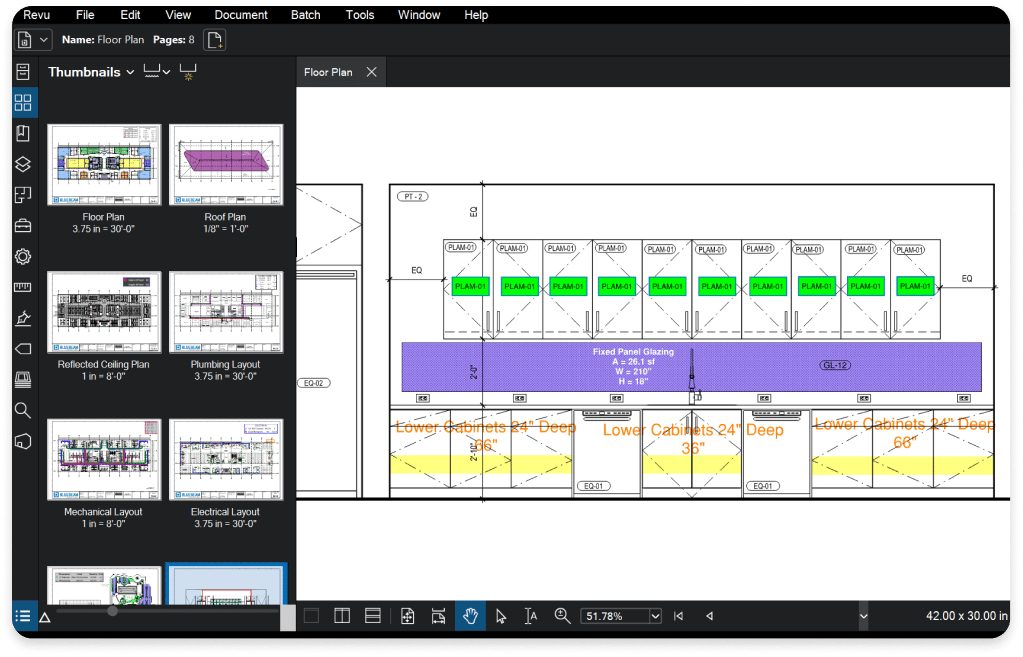Toggle split view vertical layout
The image size is (1023, 657).
[x=342, y=616]
